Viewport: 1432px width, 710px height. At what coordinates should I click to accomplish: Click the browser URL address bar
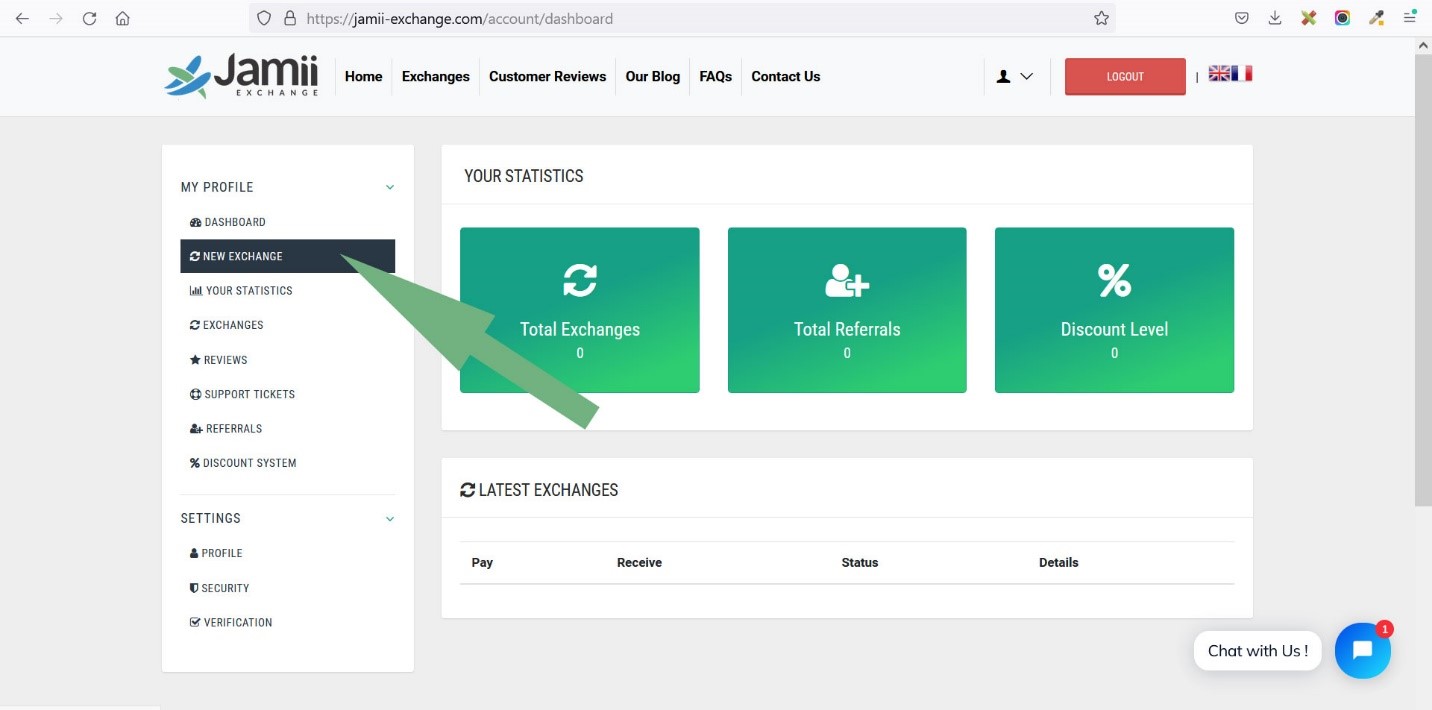[683, 18]
